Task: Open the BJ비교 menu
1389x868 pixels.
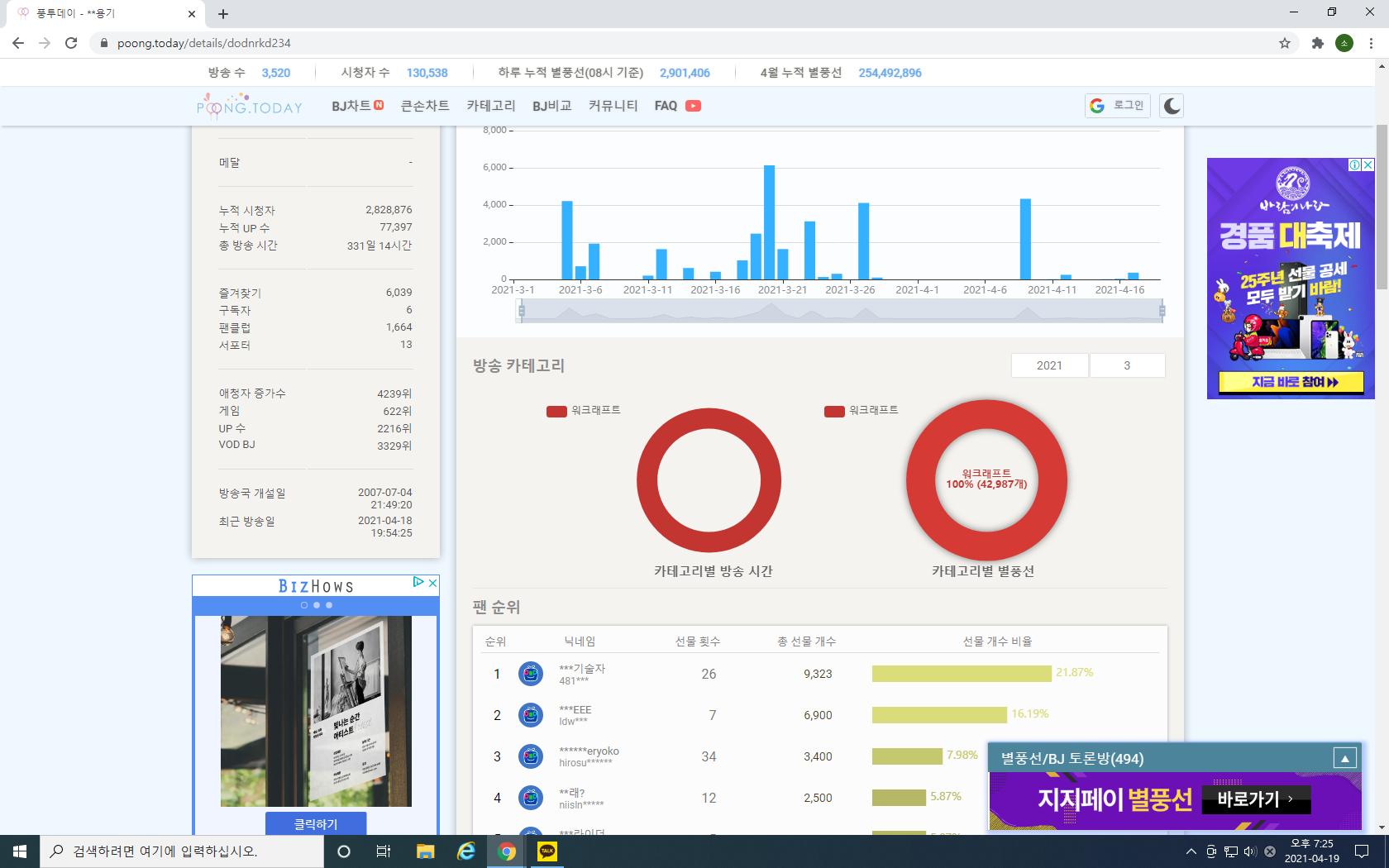Action: [x=552, y=106]
